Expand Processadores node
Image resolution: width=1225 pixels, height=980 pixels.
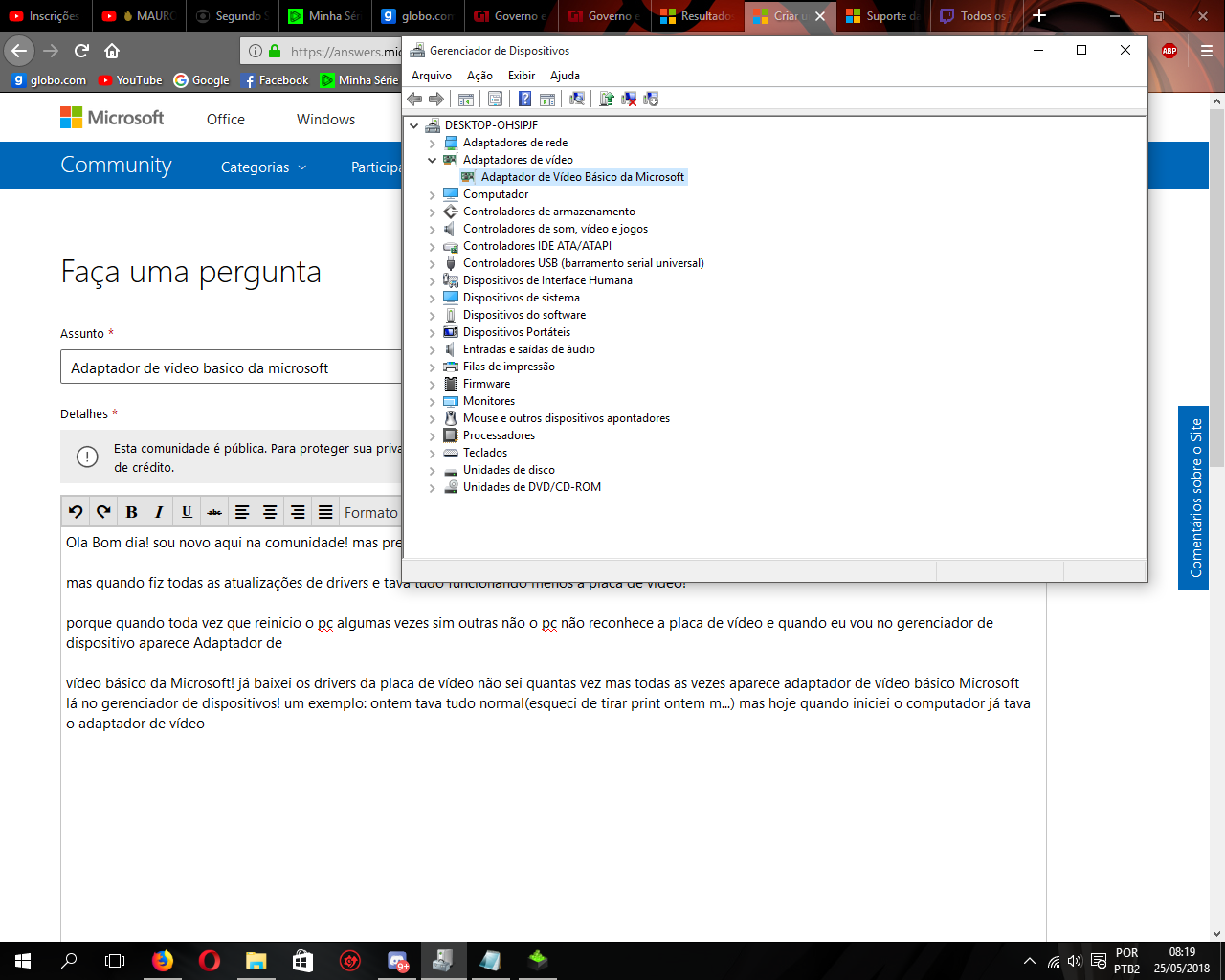tap(432, 435)
